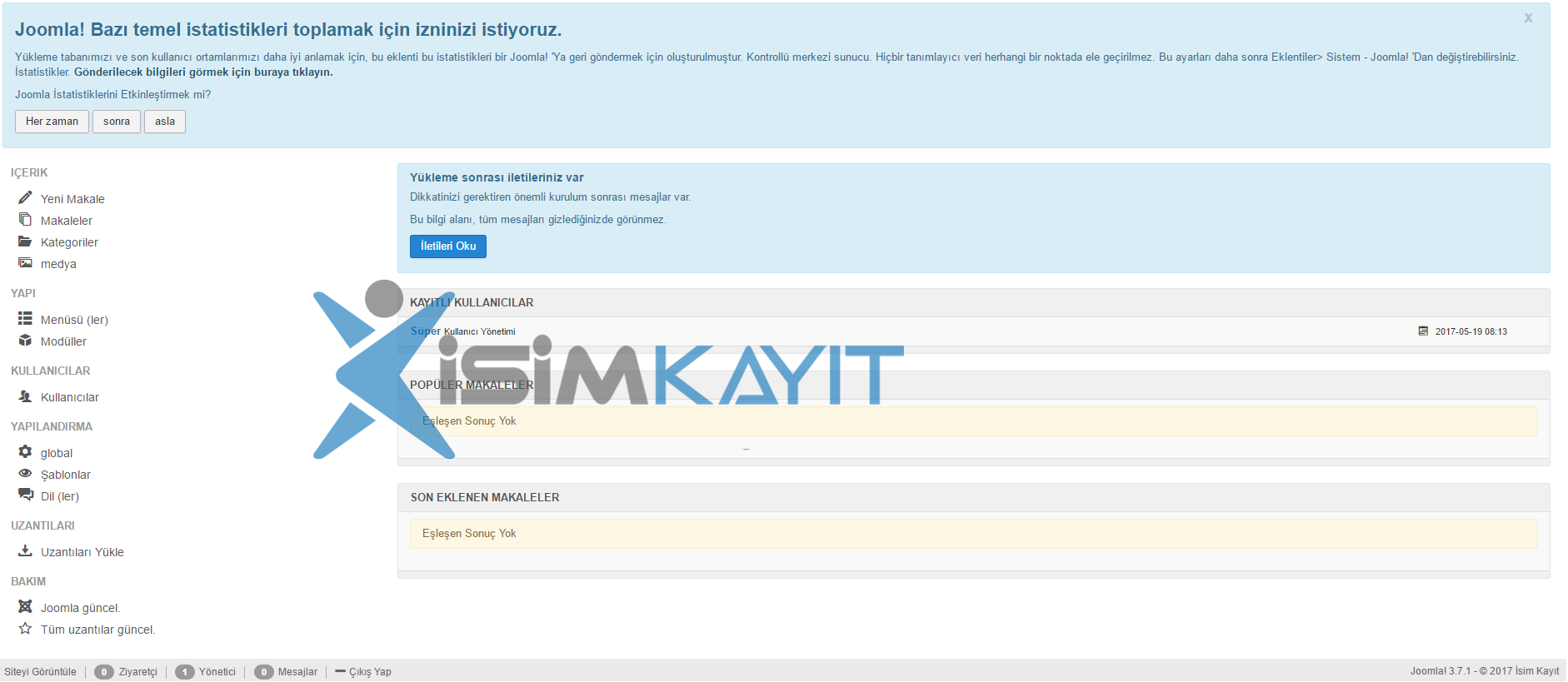The height and width of the screenshot is (682, 1568).
Task: Click the image icon beside medya
Action: click(x=25, y=263)
